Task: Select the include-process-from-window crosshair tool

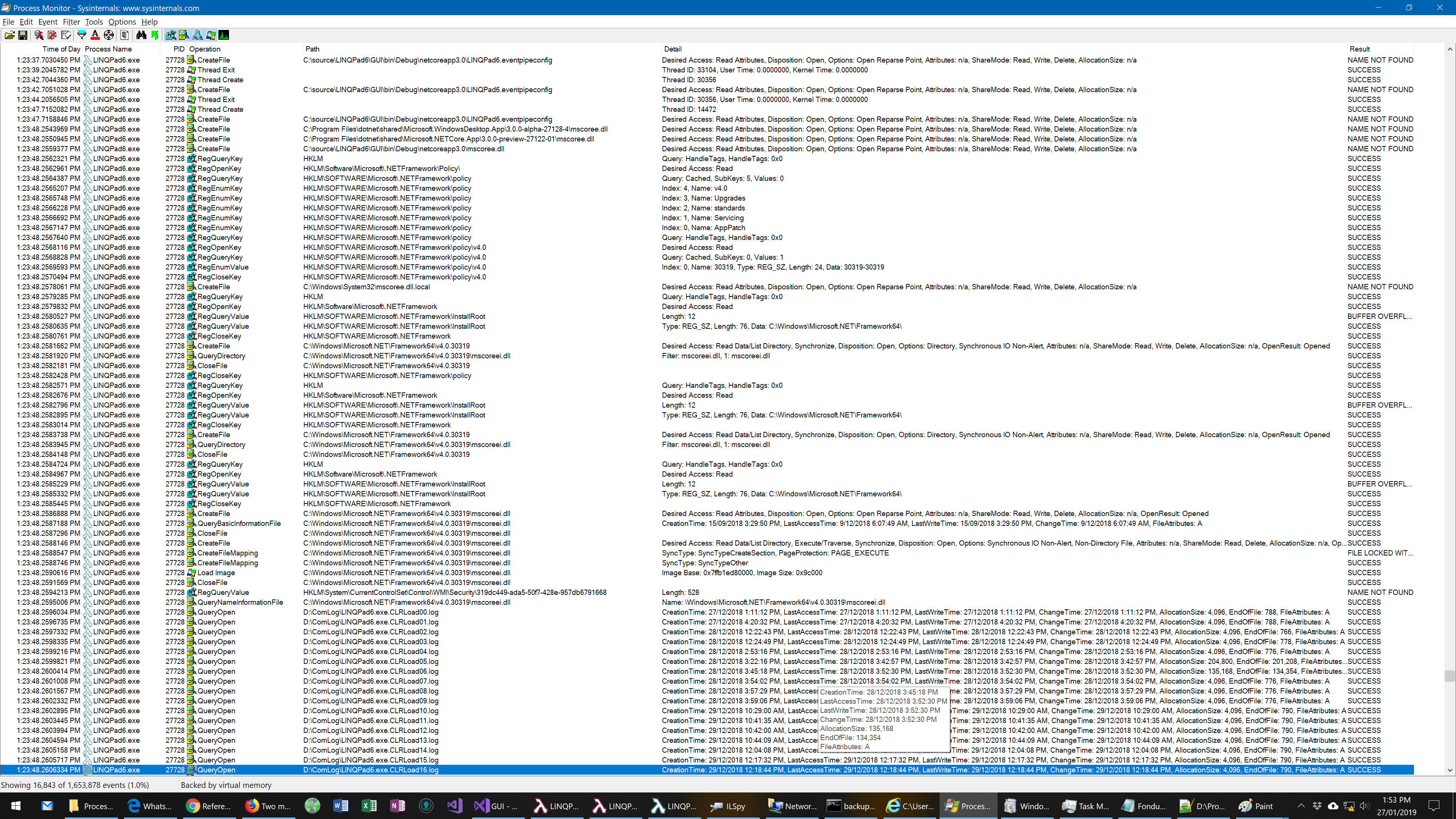Action: tap(109, 35)
